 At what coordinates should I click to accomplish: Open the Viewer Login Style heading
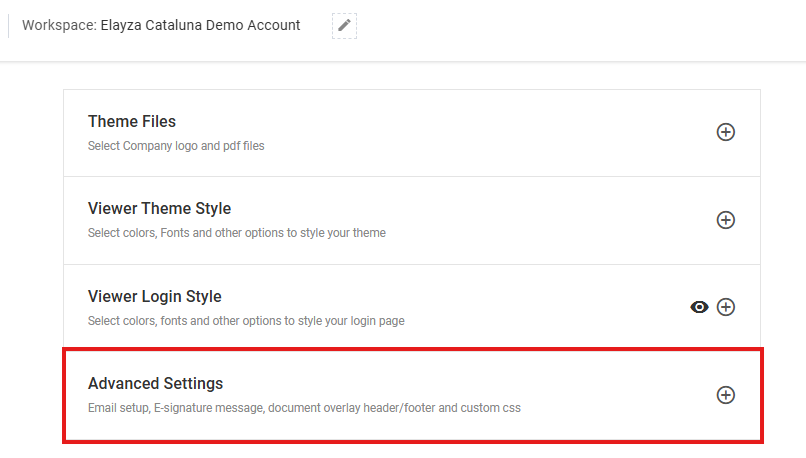(x=155, y=296)
